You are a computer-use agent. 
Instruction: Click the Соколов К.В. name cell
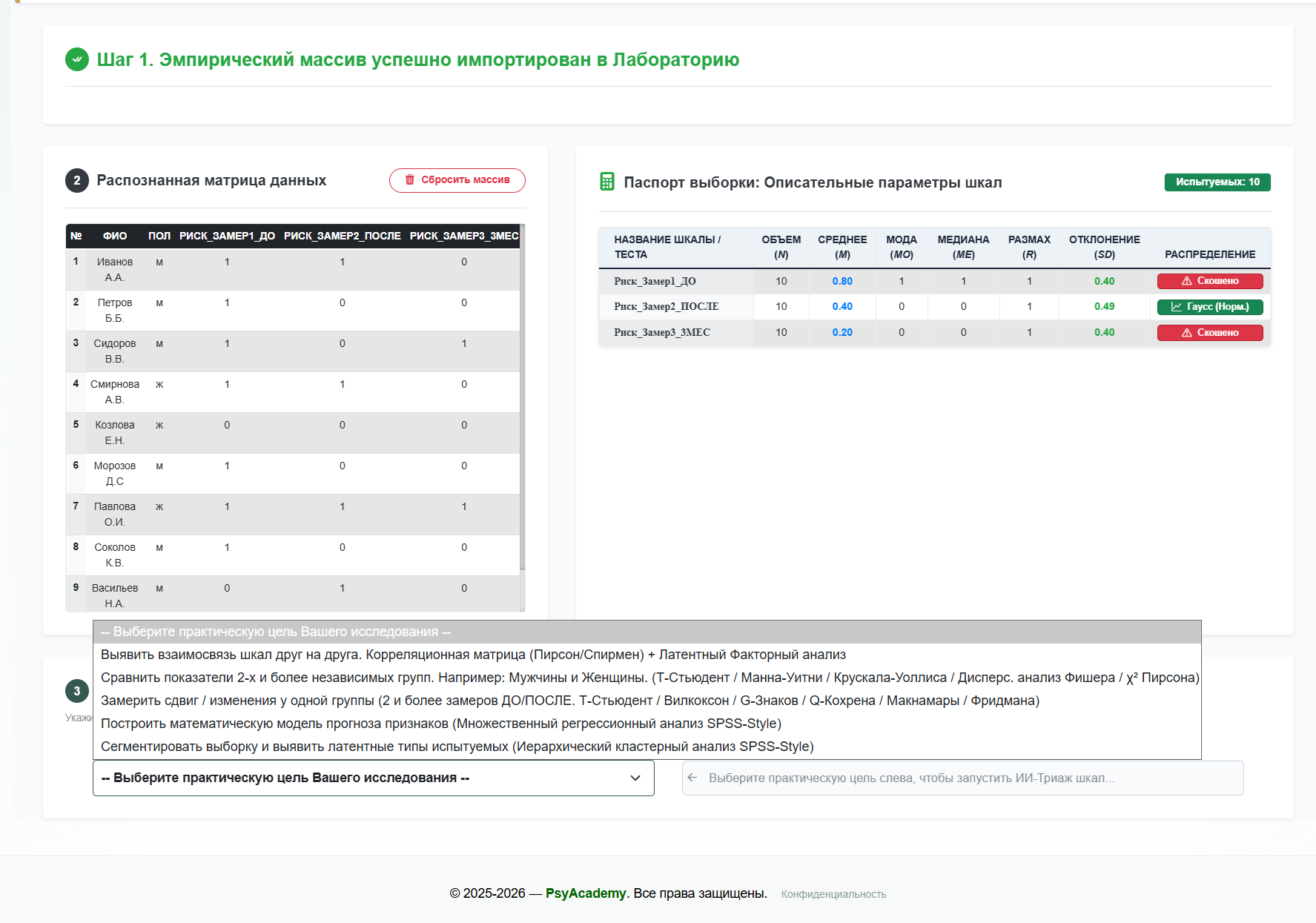coord(115,555)
